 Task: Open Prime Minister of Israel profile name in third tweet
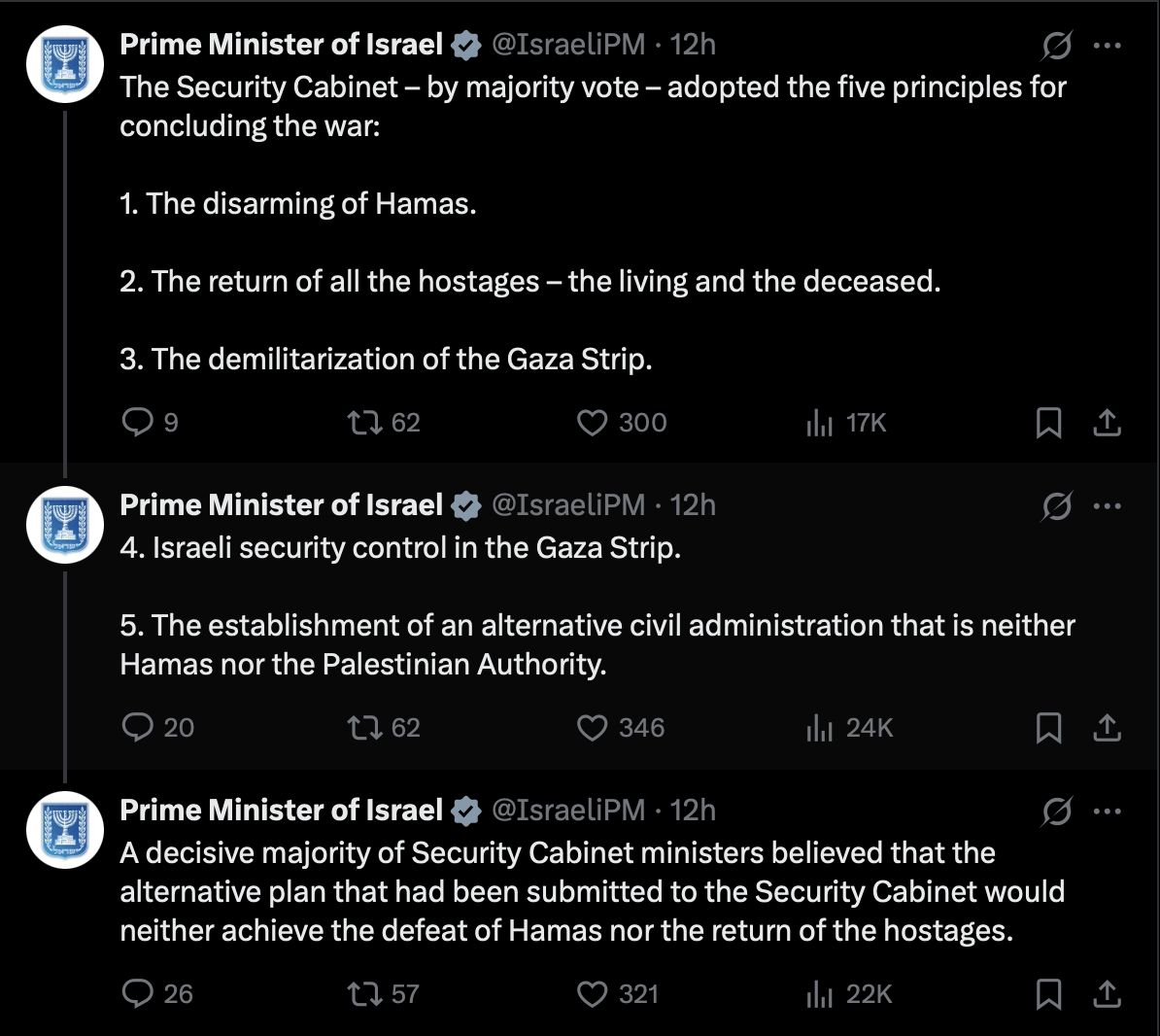281,810
